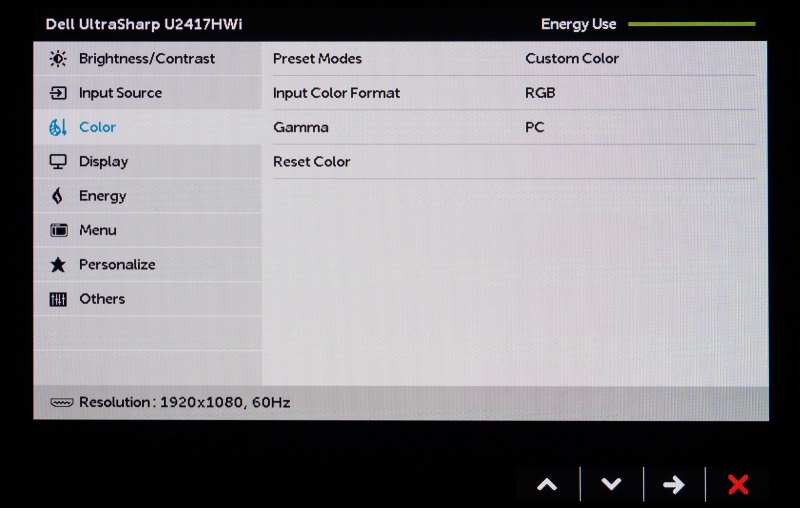Viewport: 800px width, 508px height.
Task: Click the PC gamma value
Action: pos(535,127)
